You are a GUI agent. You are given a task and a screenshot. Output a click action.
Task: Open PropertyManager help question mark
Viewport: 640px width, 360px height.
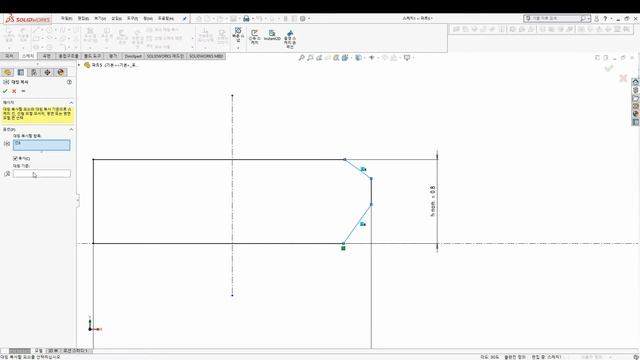click(69, 82)
